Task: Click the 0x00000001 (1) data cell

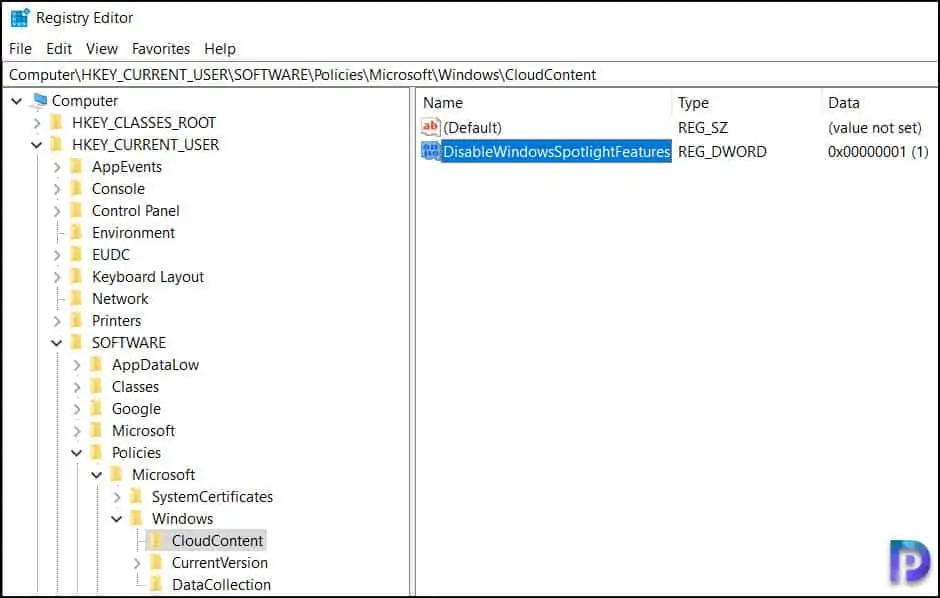Action: pos(878,152)
